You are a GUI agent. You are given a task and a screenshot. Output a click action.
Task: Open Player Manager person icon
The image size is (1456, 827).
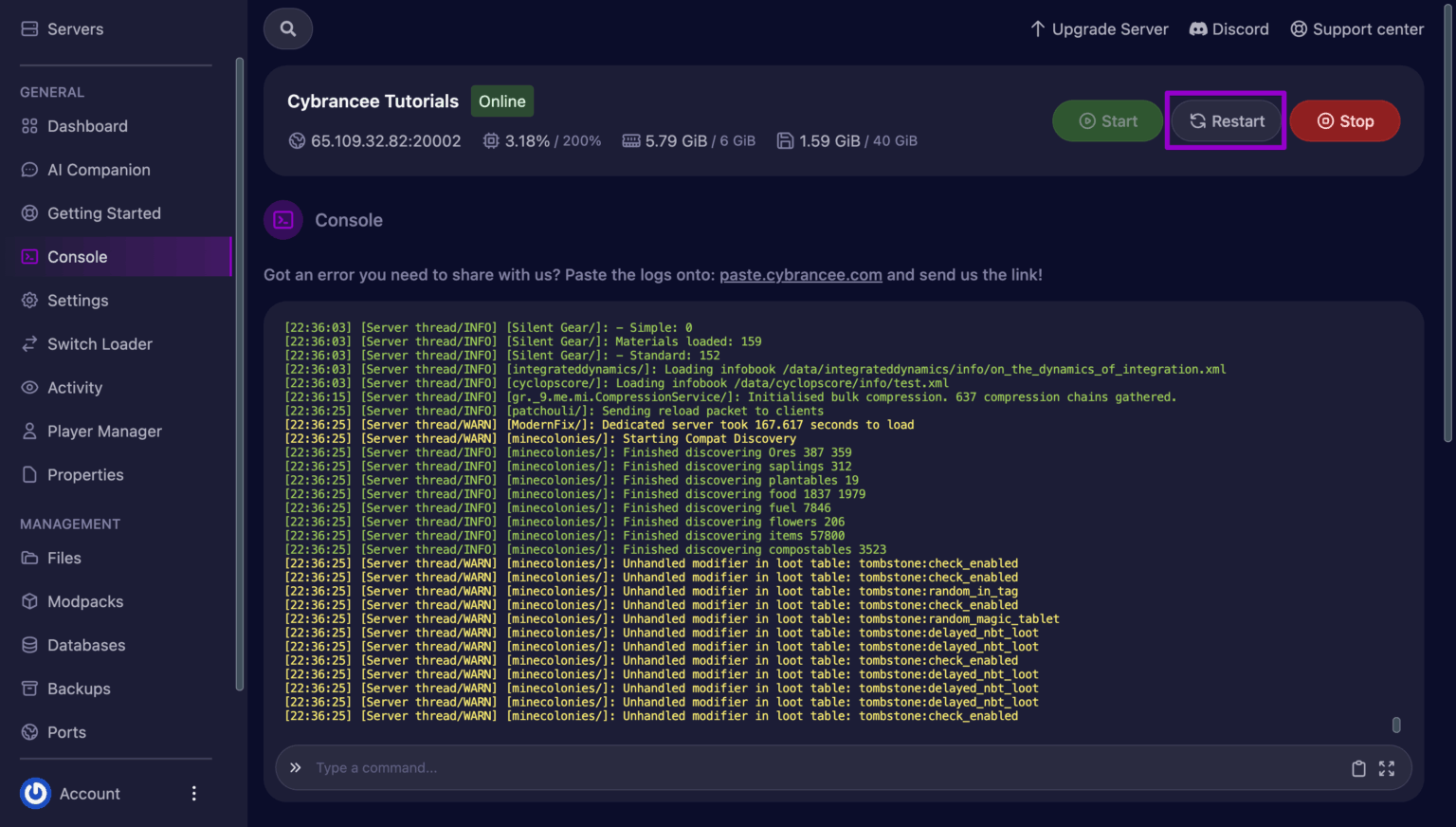[x=29, y=432]
